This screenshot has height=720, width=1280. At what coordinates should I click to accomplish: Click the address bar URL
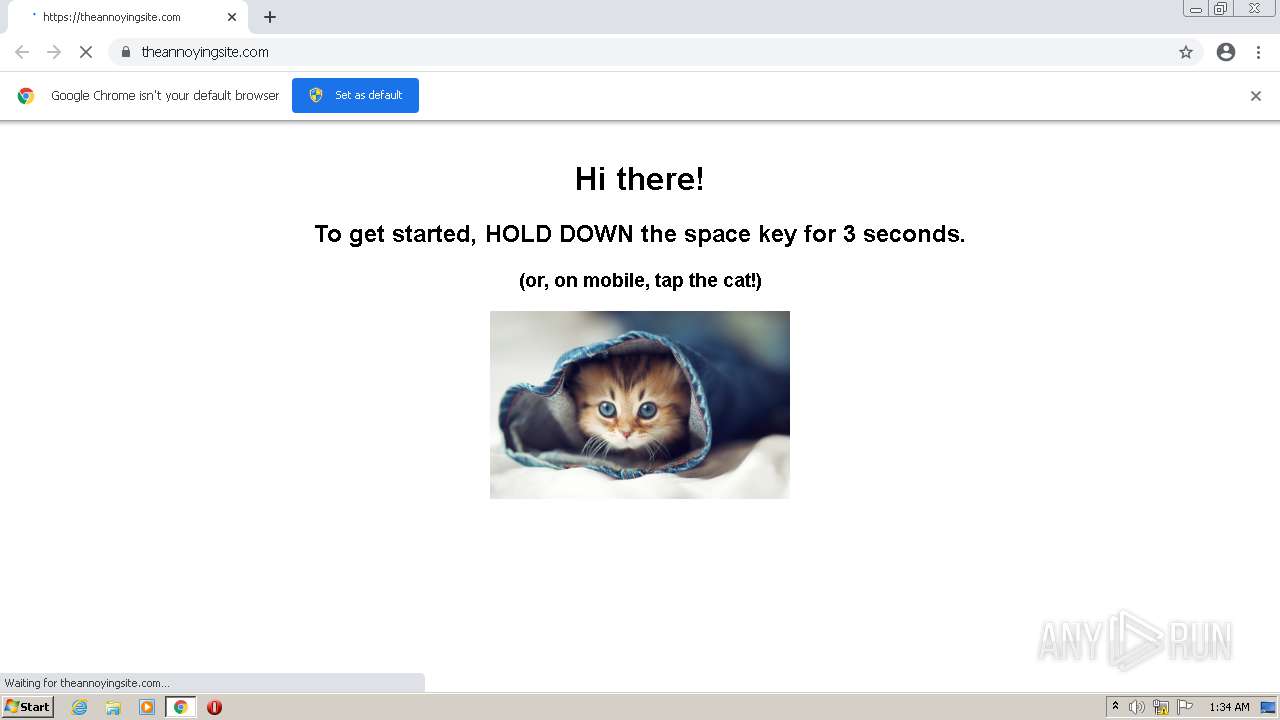[205, 52]
